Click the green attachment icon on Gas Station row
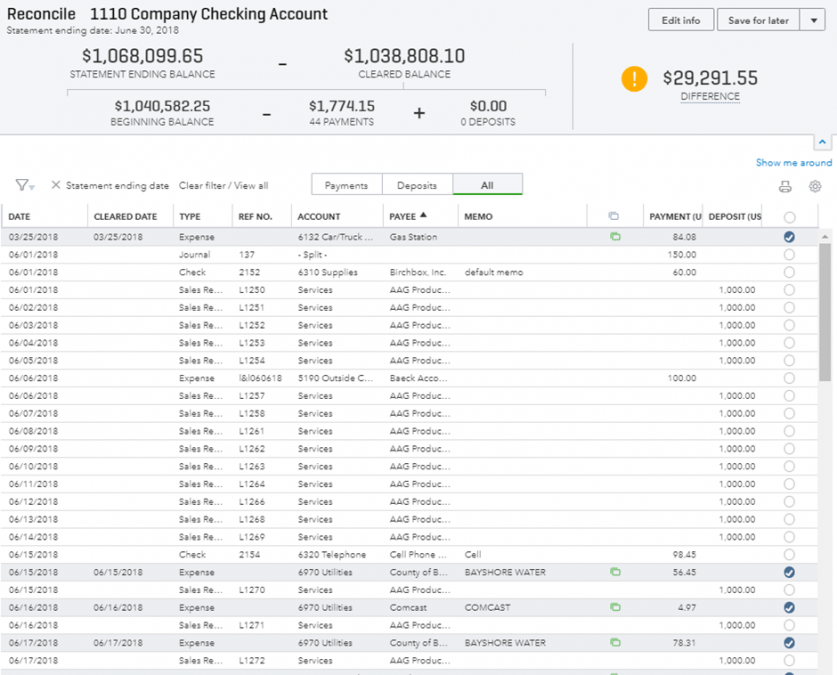Viewport: 837px width, 675px height. [616, 237]
